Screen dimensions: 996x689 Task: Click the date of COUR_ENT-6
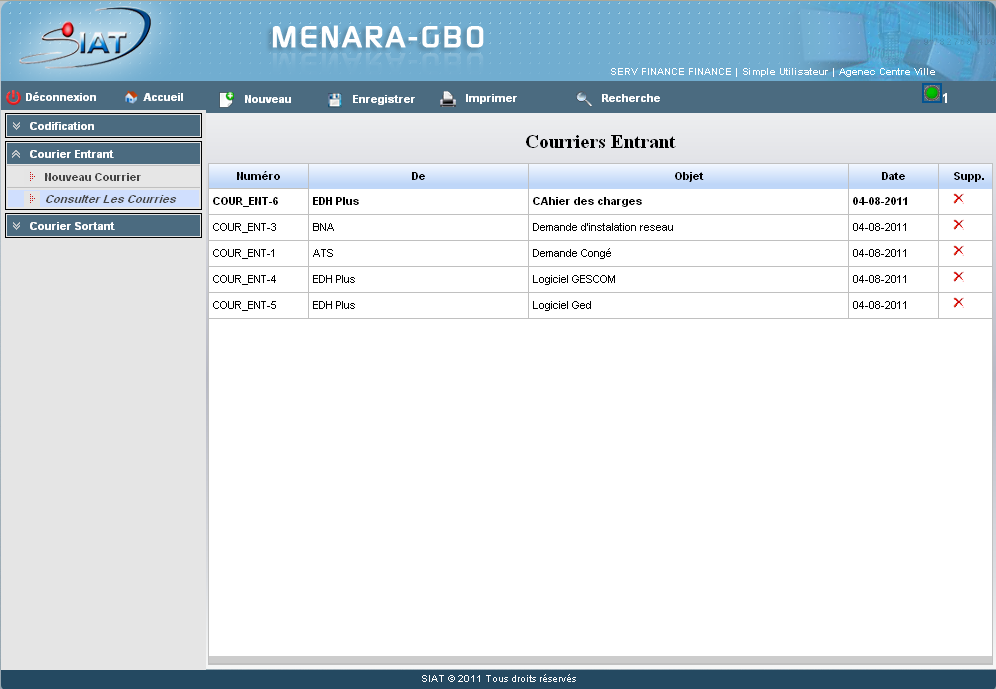pyautogui.click(x=893, y=201)
